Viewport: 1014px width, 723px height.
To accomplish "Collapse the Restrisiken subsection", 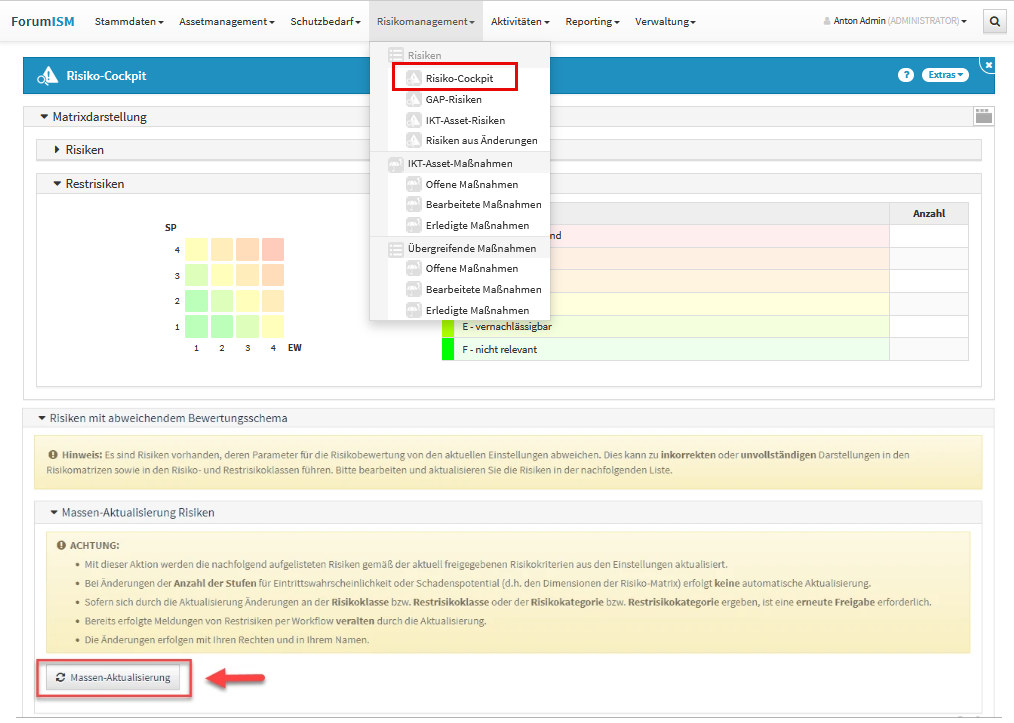I will click(x=58, y=184).
